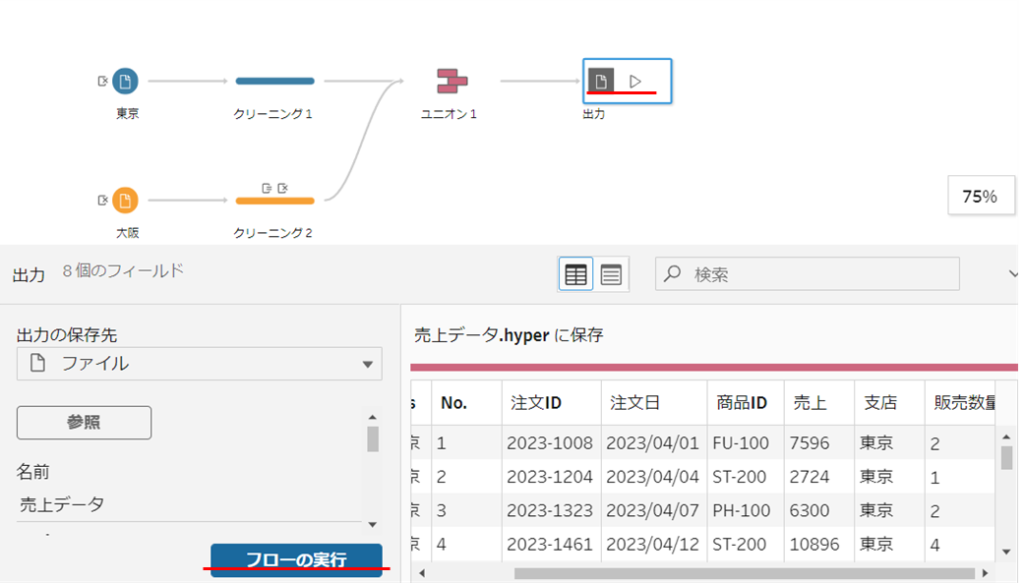Click cell 2023-1323 in 注文ID column
This screenshot has width=1024, height=583.
549,511
